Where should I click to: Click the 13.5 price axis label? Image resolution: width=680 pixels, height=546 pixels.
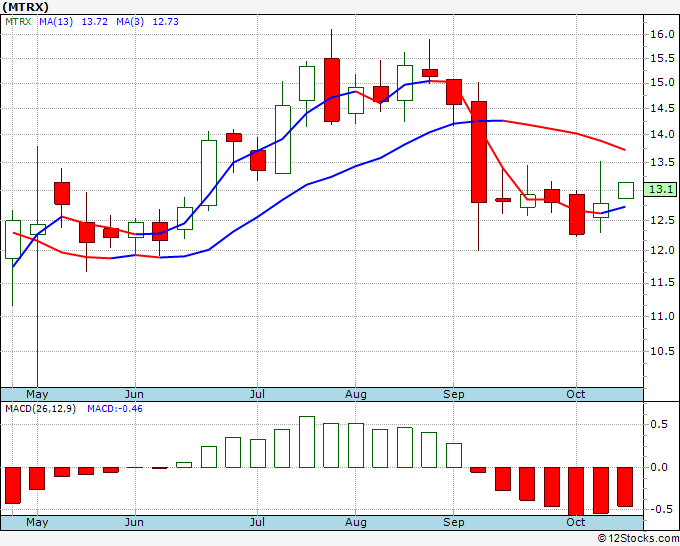click(662, 163)
